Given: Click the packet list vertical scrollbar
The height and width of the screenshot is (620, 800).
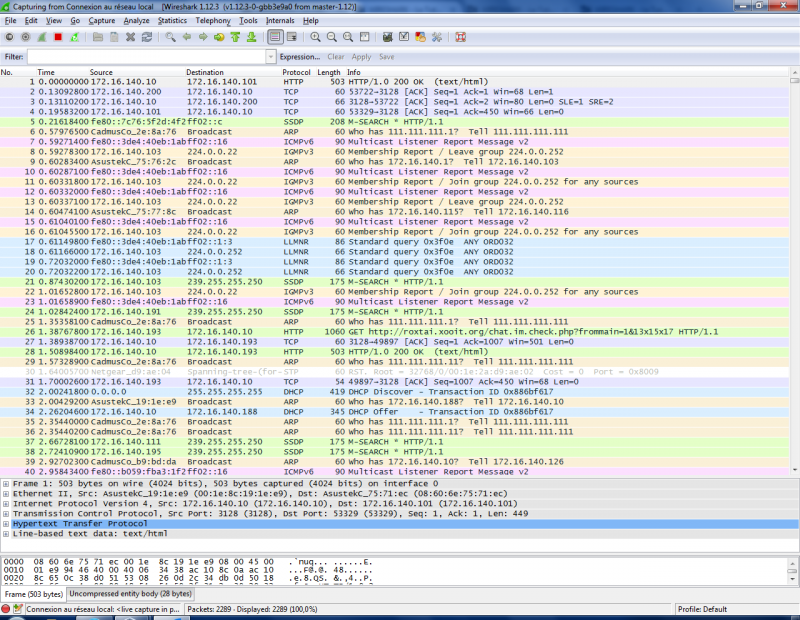Looking at the screenshot, I should pyautogui.click(x=794, y=270).
